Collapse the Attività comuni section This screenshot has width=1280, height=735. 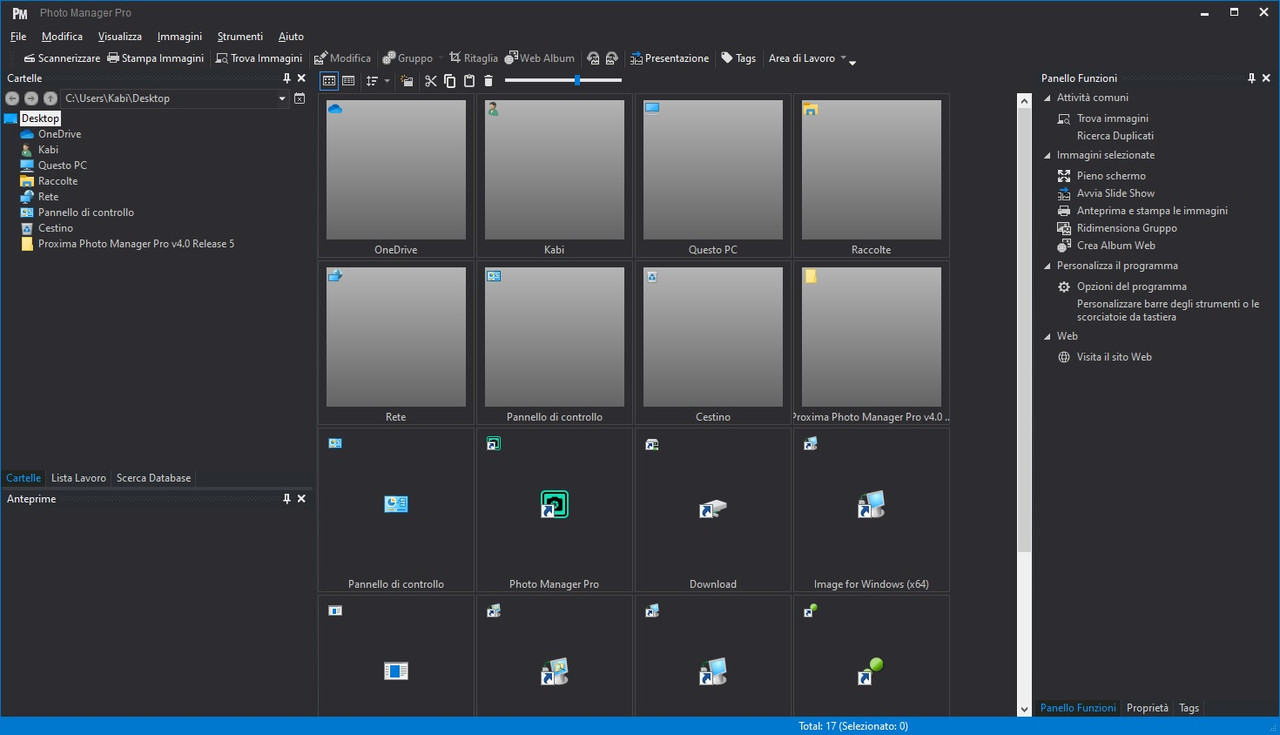[x=1047, y=98]
